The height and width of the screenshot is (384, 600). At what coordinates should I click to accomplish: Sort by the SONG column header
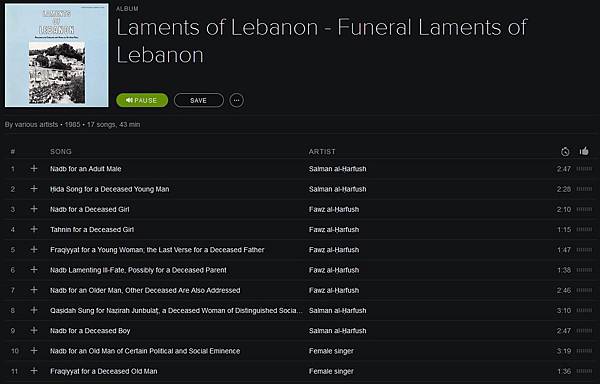point(61,151)
